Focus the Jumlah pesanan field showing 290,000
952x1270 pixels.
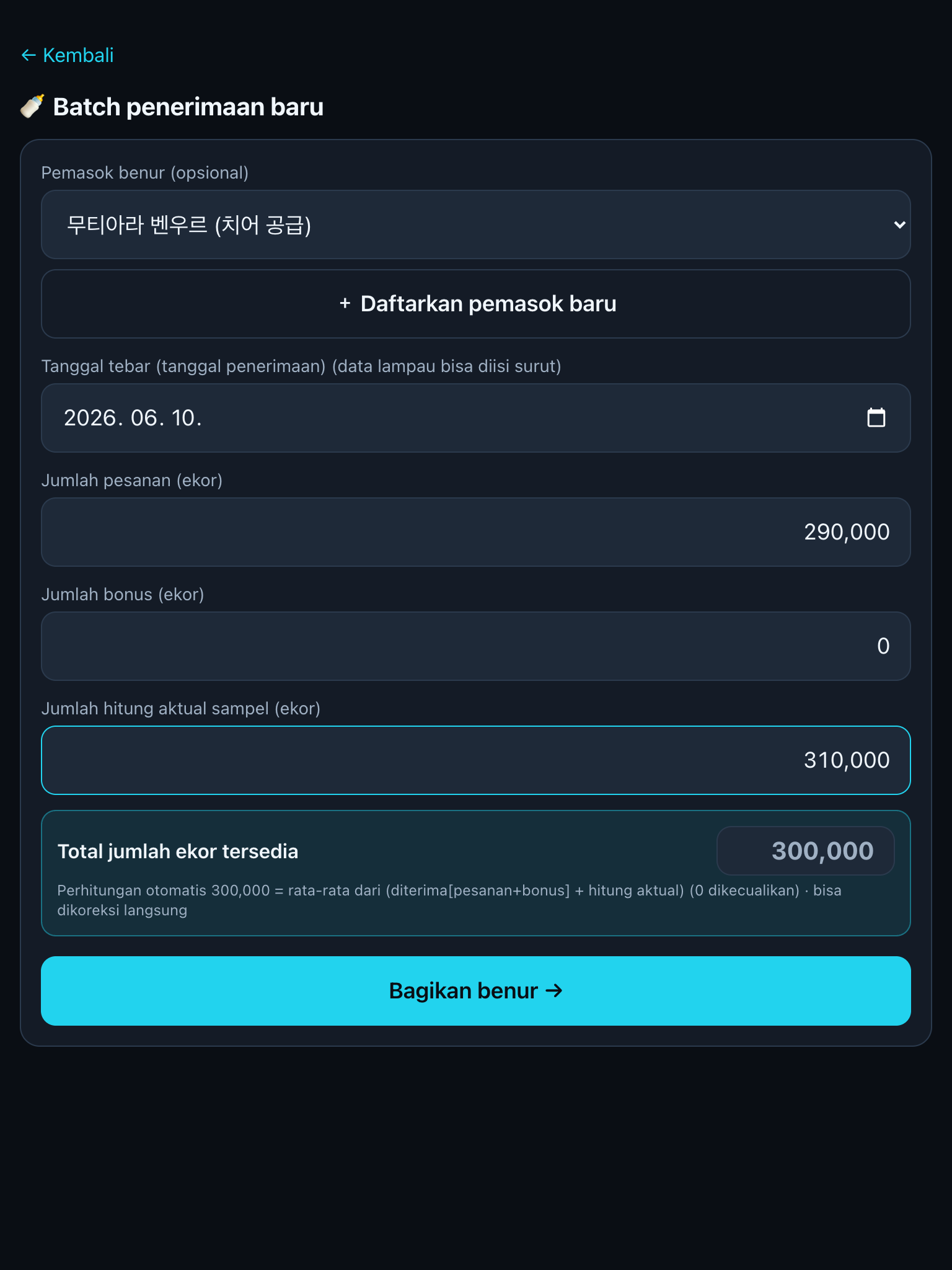(x=475, y=532)
